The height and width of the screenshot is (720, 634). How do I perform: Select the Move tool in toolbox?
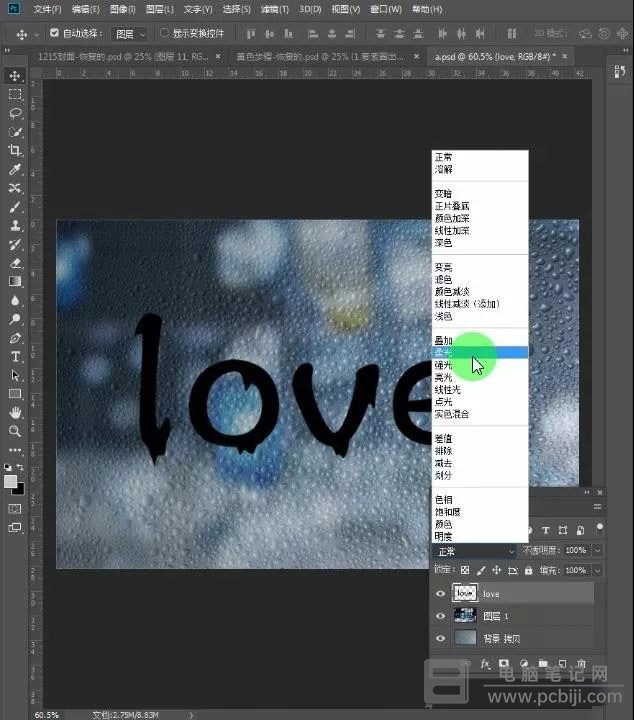(15, 76)
